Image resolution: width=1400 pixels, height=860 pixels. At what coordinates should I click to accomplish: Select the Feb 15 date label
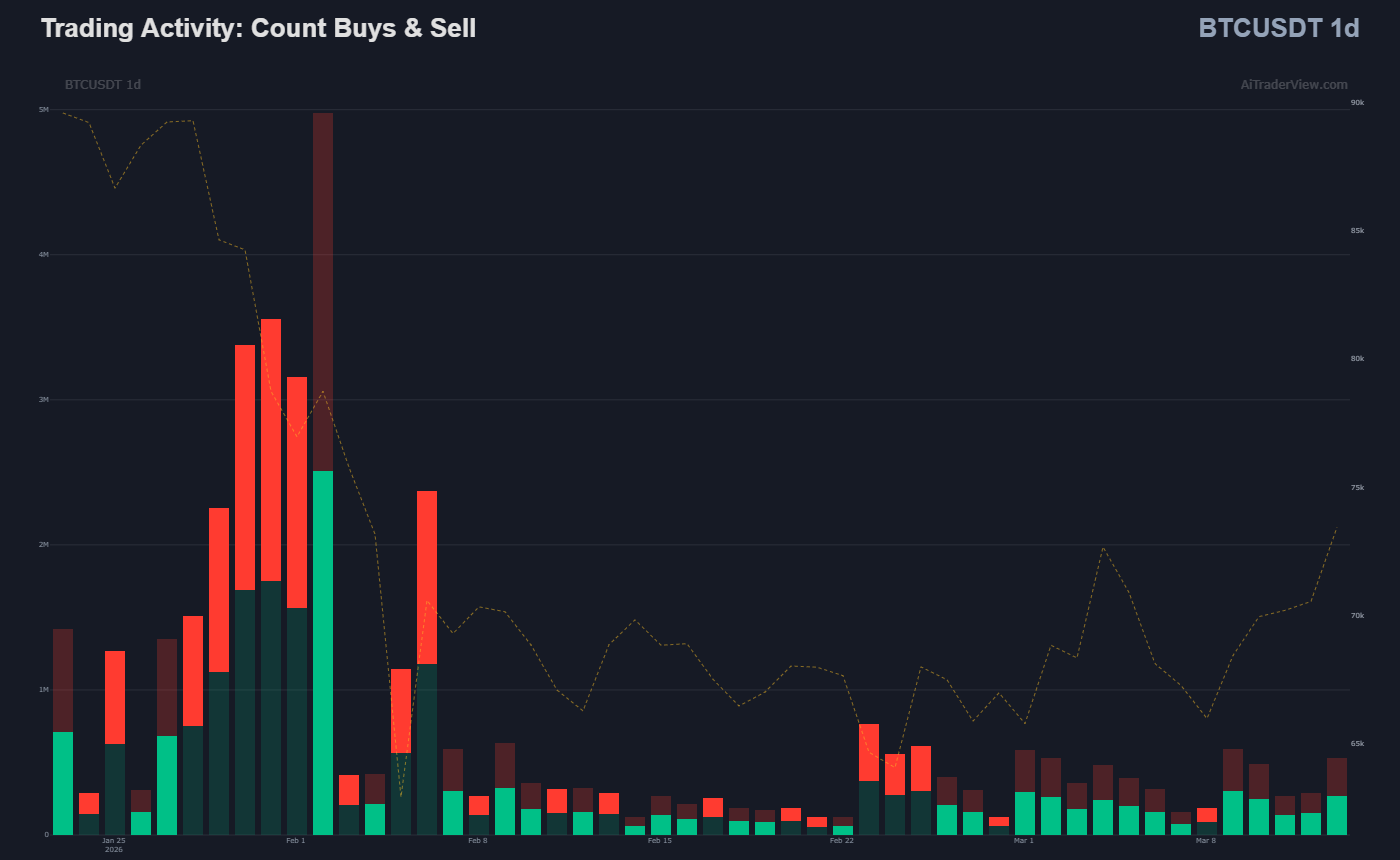pos(660,841)
